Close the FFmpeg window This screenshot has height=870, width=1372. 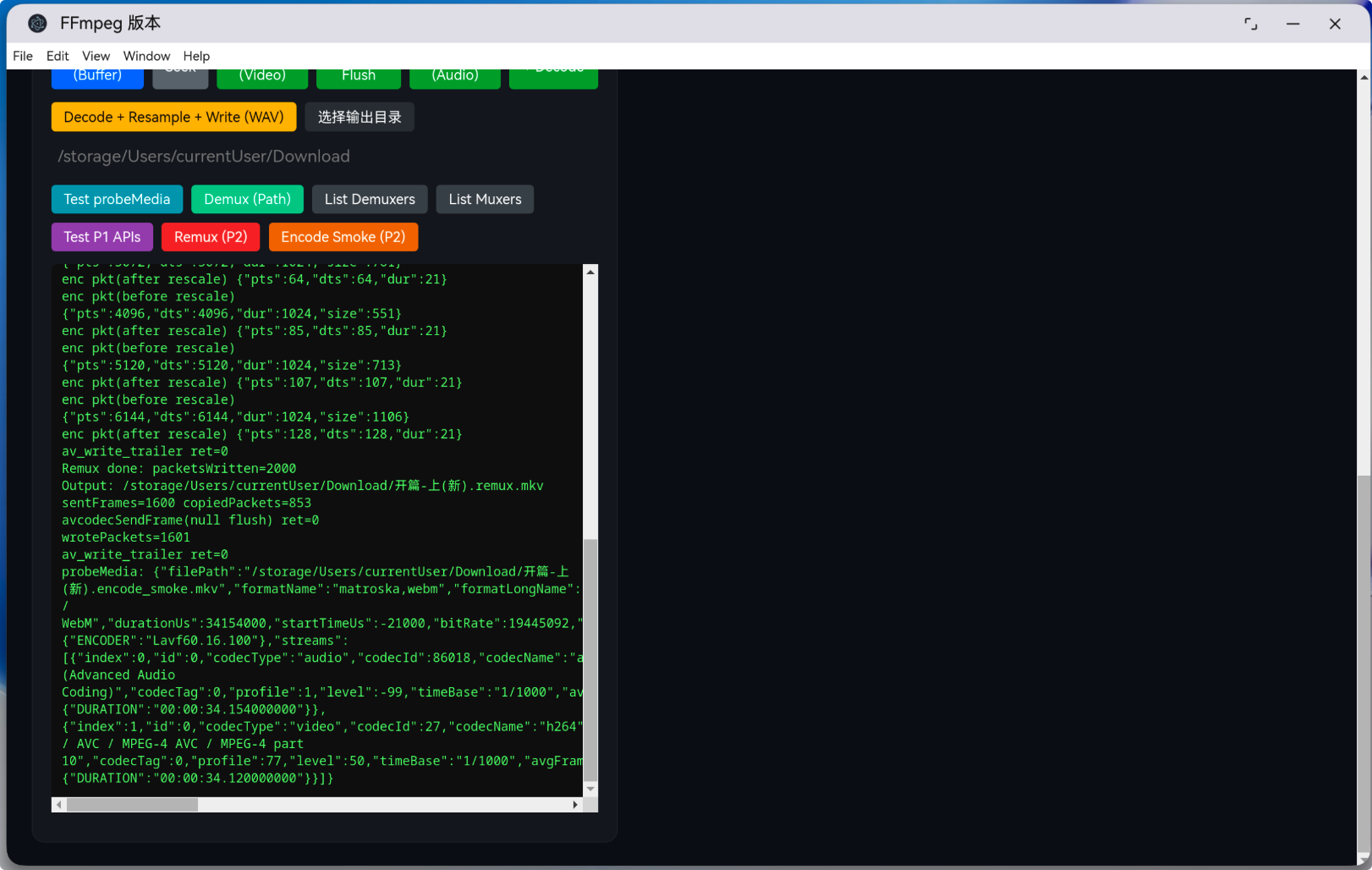[x=1335, y=24]
